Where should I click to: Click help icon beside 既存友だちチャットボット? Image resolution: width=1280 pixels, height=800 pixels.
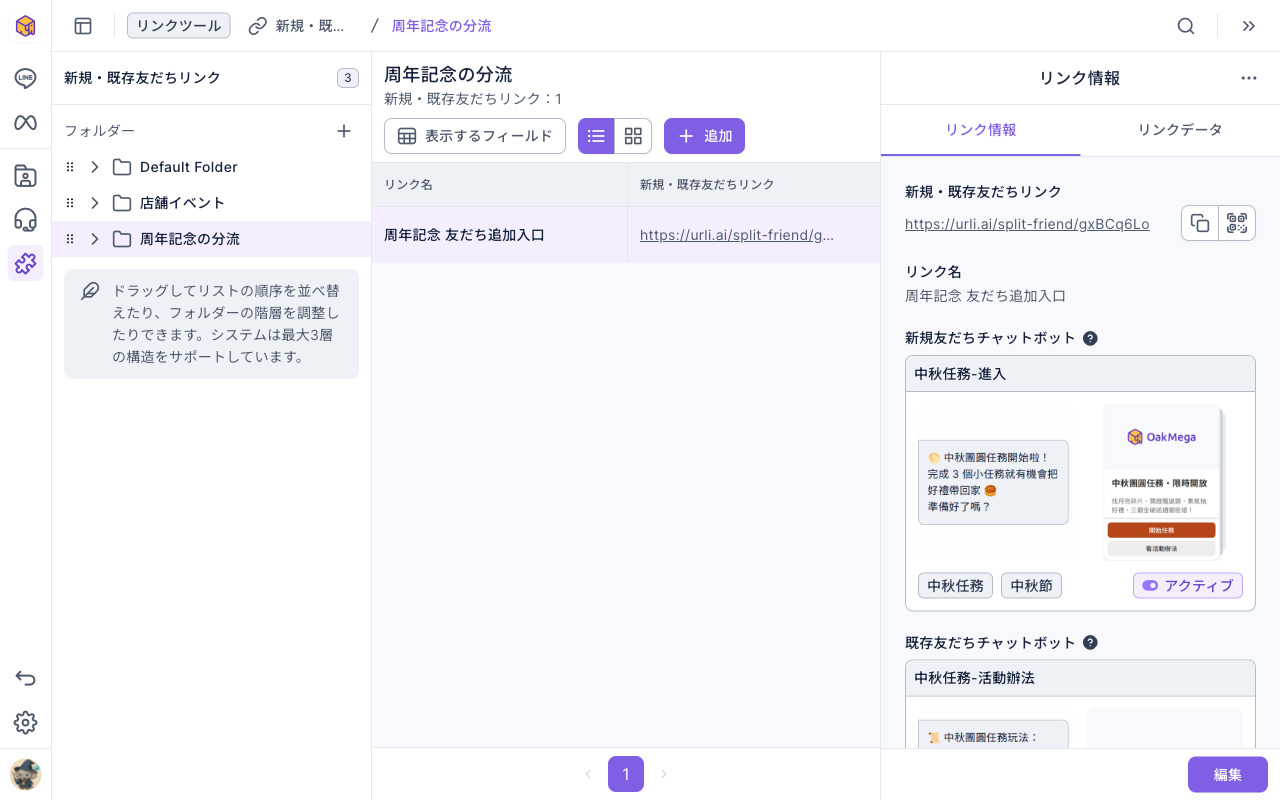click(1090, 642)
